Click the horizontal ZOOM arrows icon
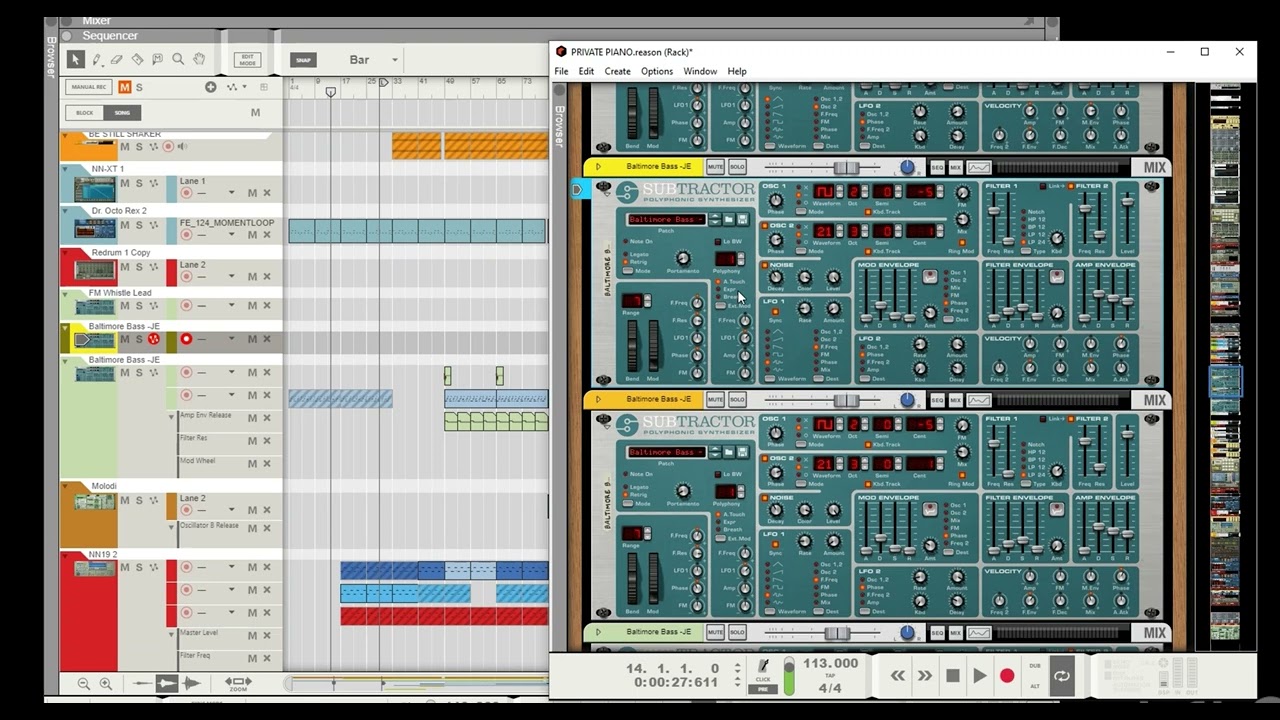1280x720 pixels. click(x=238, y=682)
